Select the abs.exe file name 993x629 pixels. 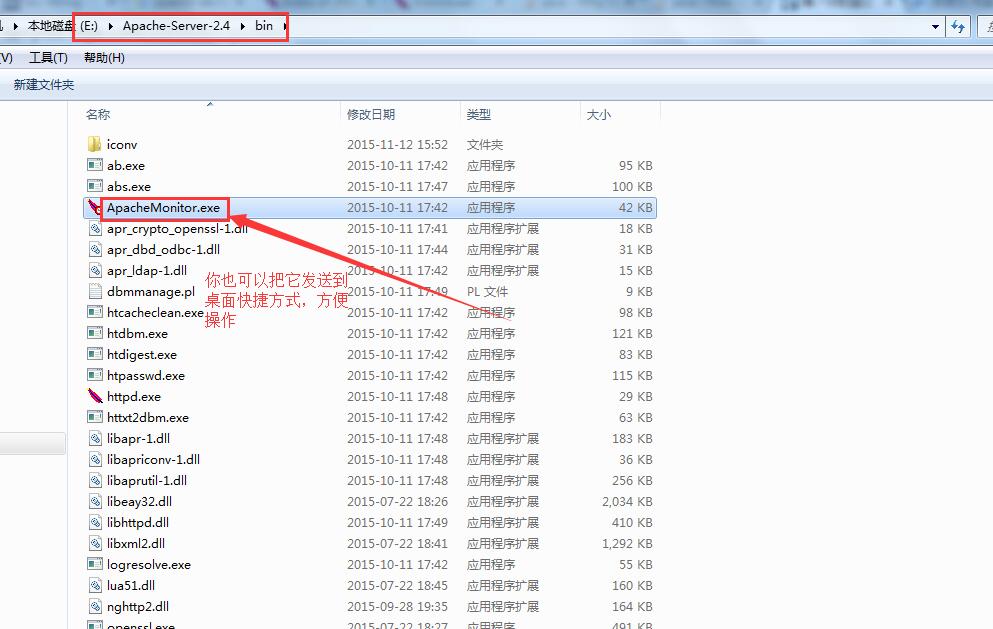pos(129,186)
